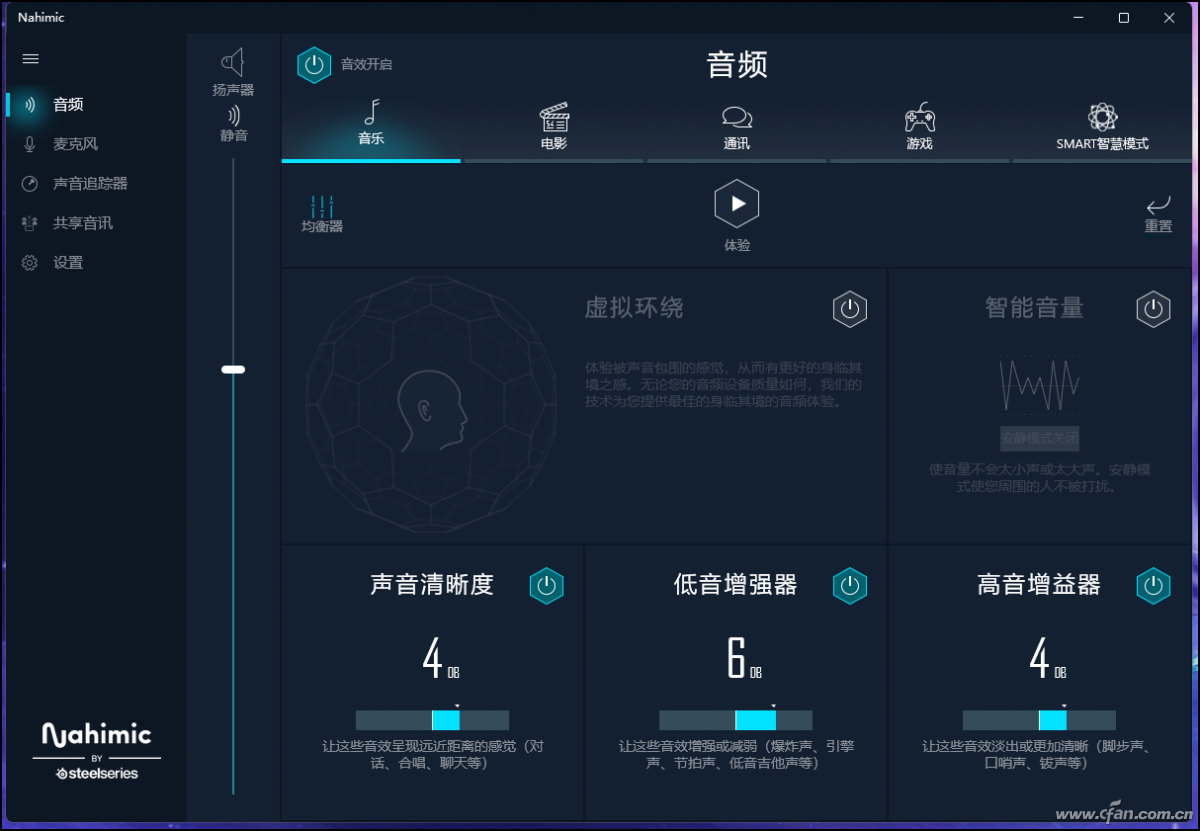Toggle 低音增强器 bass boost power
Viewport: 1200px width, 831px height.
[x=850, y=586]
